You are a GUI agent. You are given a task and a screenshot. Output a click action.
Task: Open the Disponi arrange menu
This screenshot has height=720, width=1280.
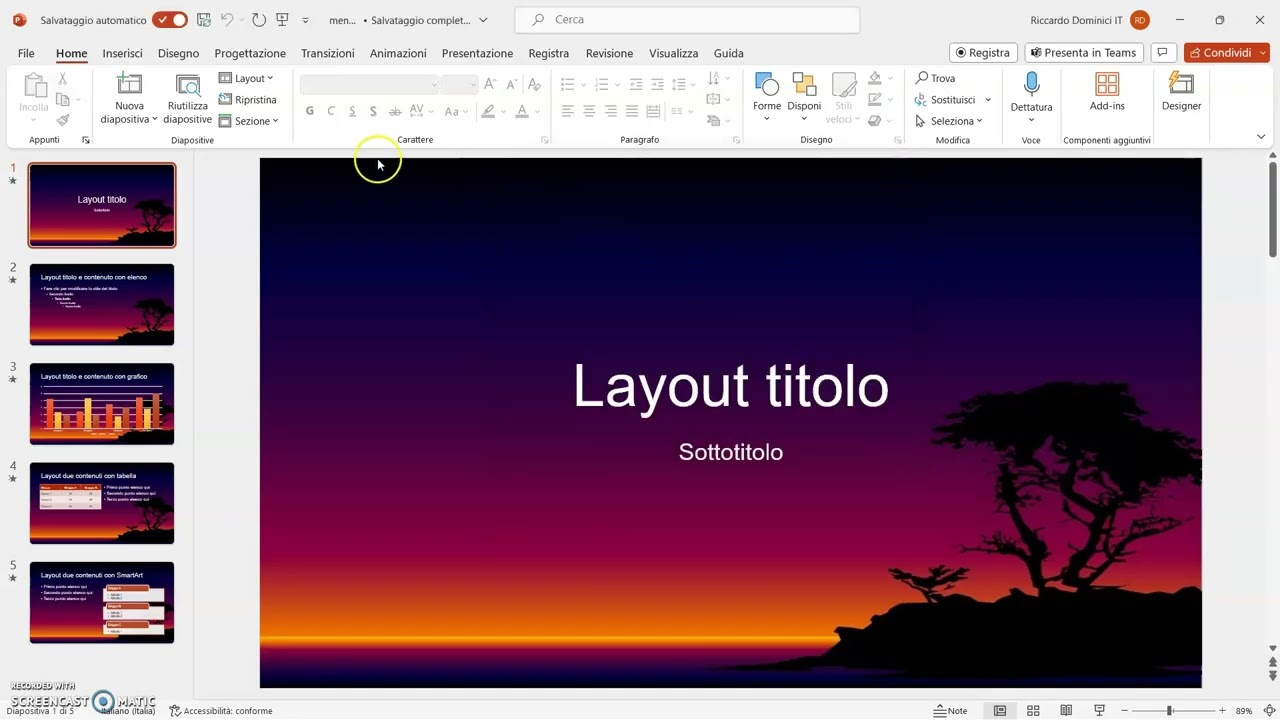tap(804, 98)
